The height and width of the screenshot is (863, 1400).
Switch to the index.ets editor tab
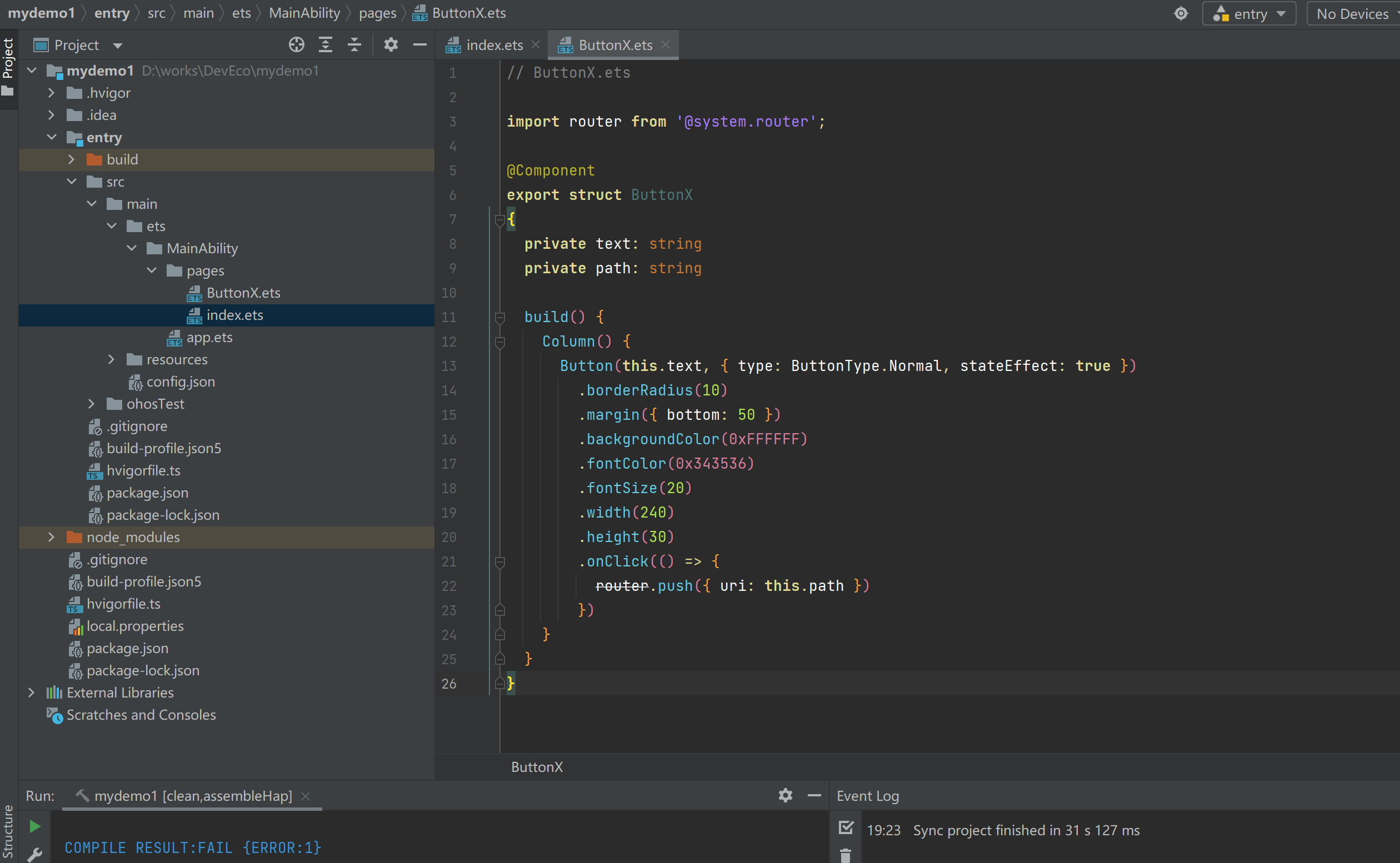coord(494,45)
